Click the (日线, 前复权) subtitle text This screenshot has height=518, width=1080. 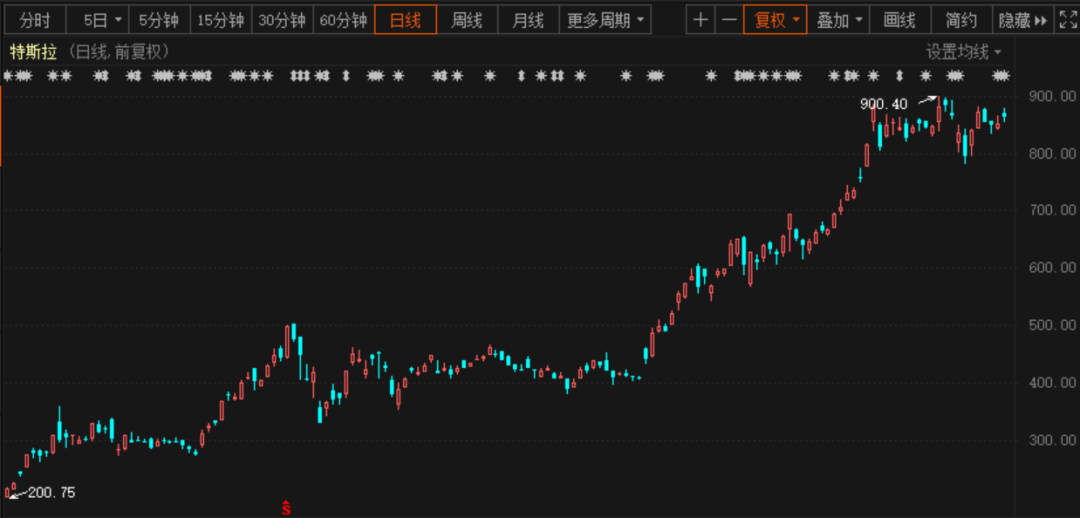(118, 52)
